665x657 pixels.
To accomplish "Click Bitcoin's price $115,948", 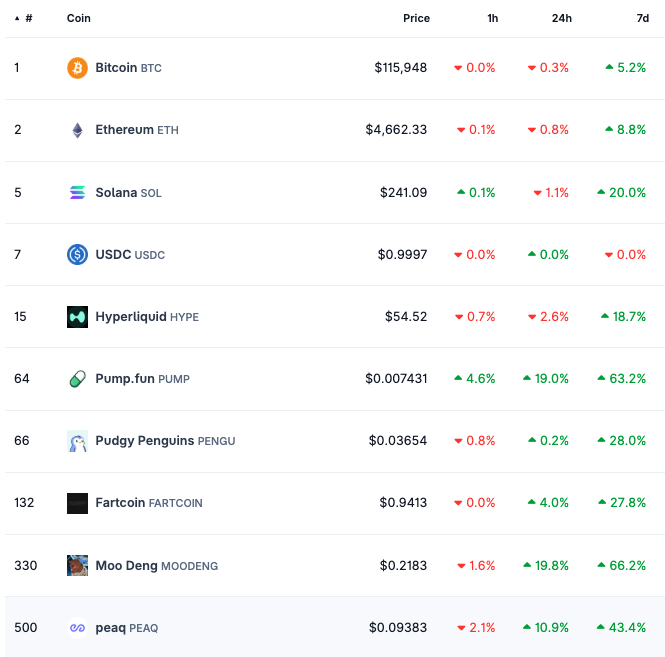I will [x=400, y=68].
